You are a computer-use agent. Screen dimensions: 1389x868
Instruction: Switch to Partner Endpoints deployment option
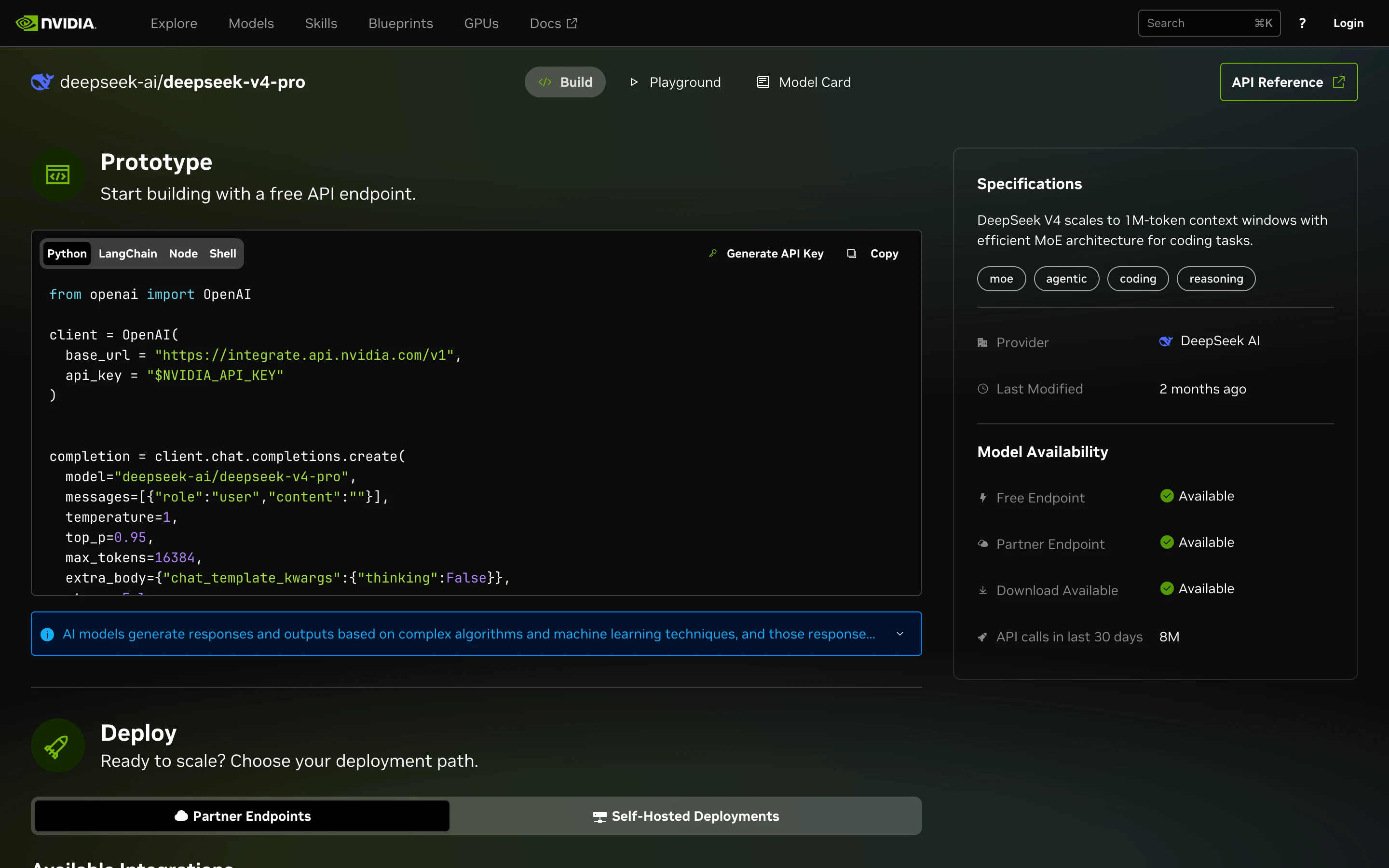coord(242,816)
